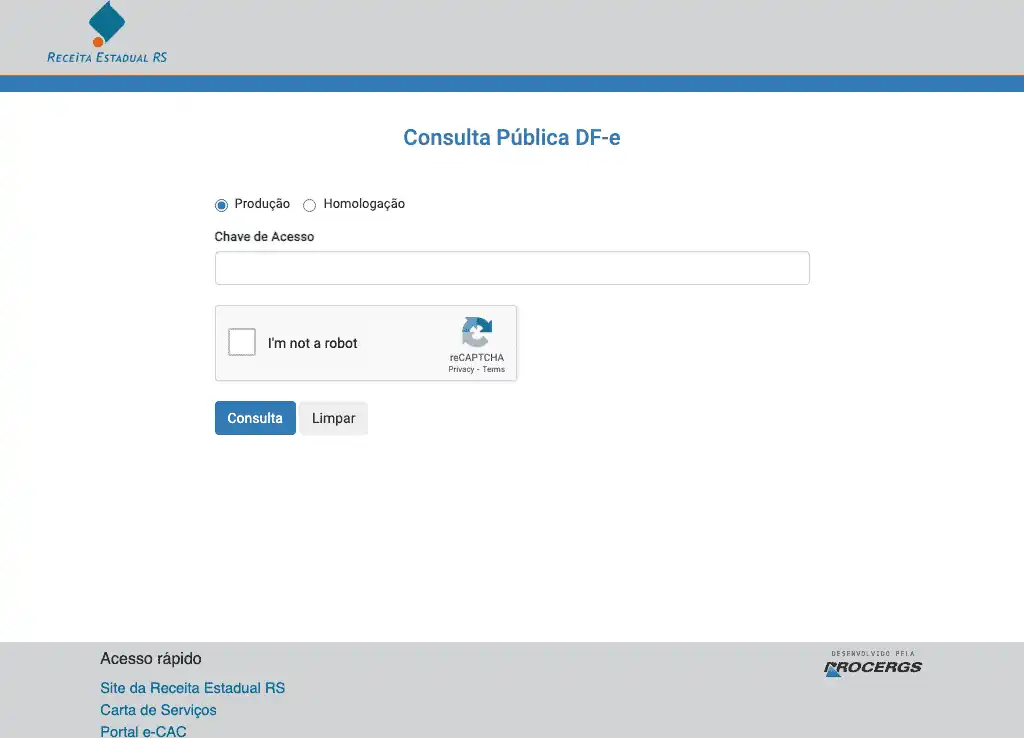
Task: Go to the Carta de Serviços link
Action: (158, 710)
